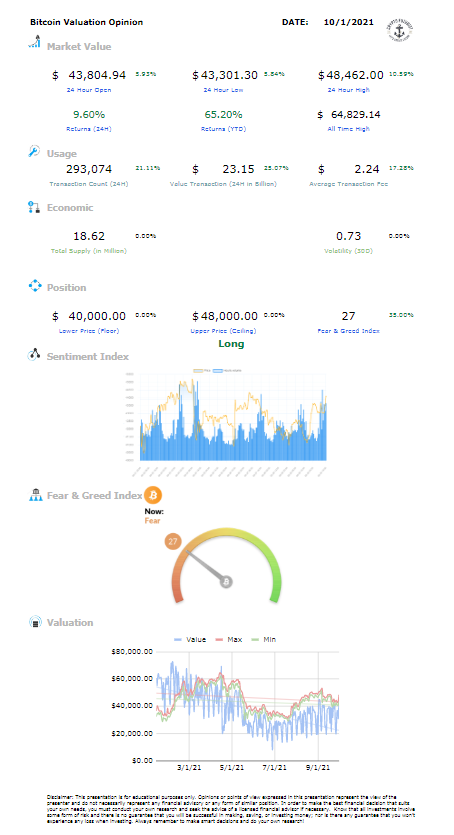Viewport: 454px width, 835px height.
Task: Click the Fear & Greed Index building icon
Action: point(35,495)
